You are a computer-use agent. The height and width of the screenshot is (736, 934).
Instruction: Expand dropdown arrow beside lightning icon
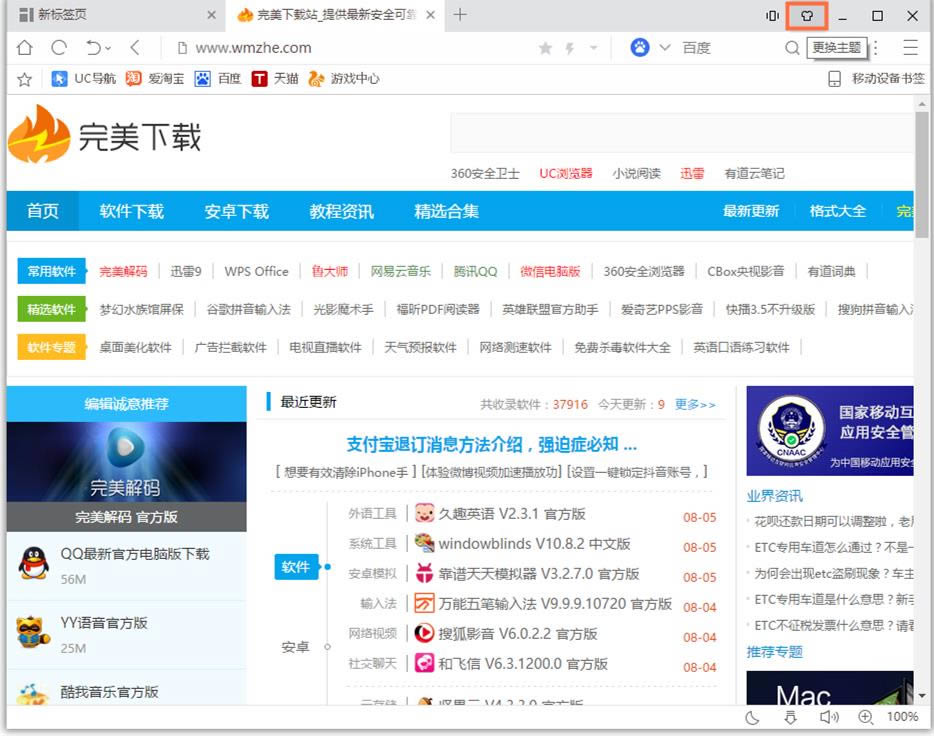coord(593,48)
